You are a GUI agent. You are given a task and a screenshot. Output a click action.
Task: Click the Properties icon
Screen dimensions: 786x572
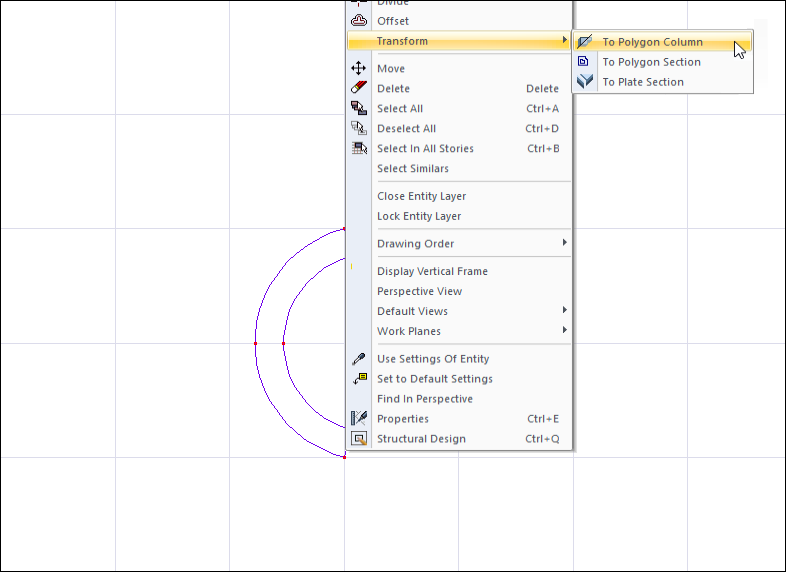pos(359,418)
